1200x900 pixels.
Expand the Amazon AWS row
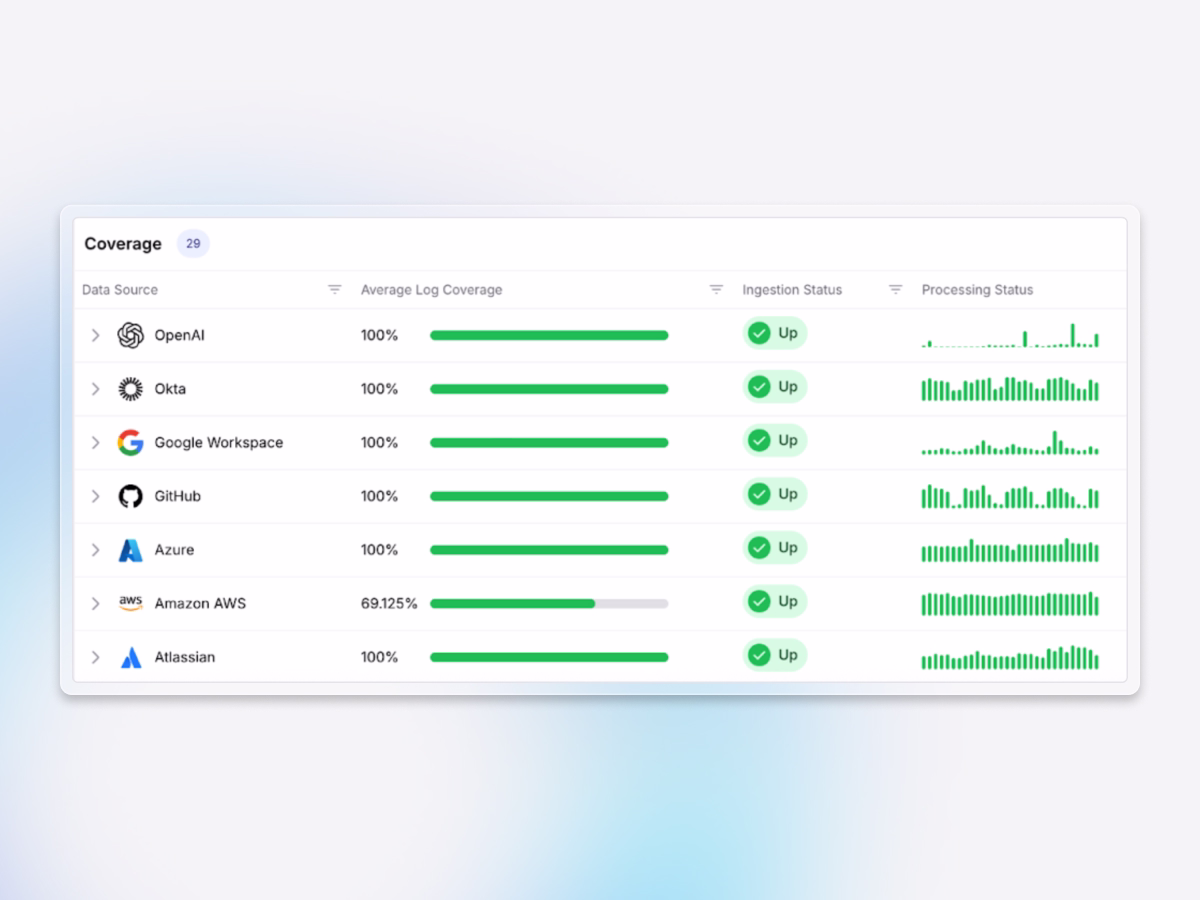click(95, 603)
